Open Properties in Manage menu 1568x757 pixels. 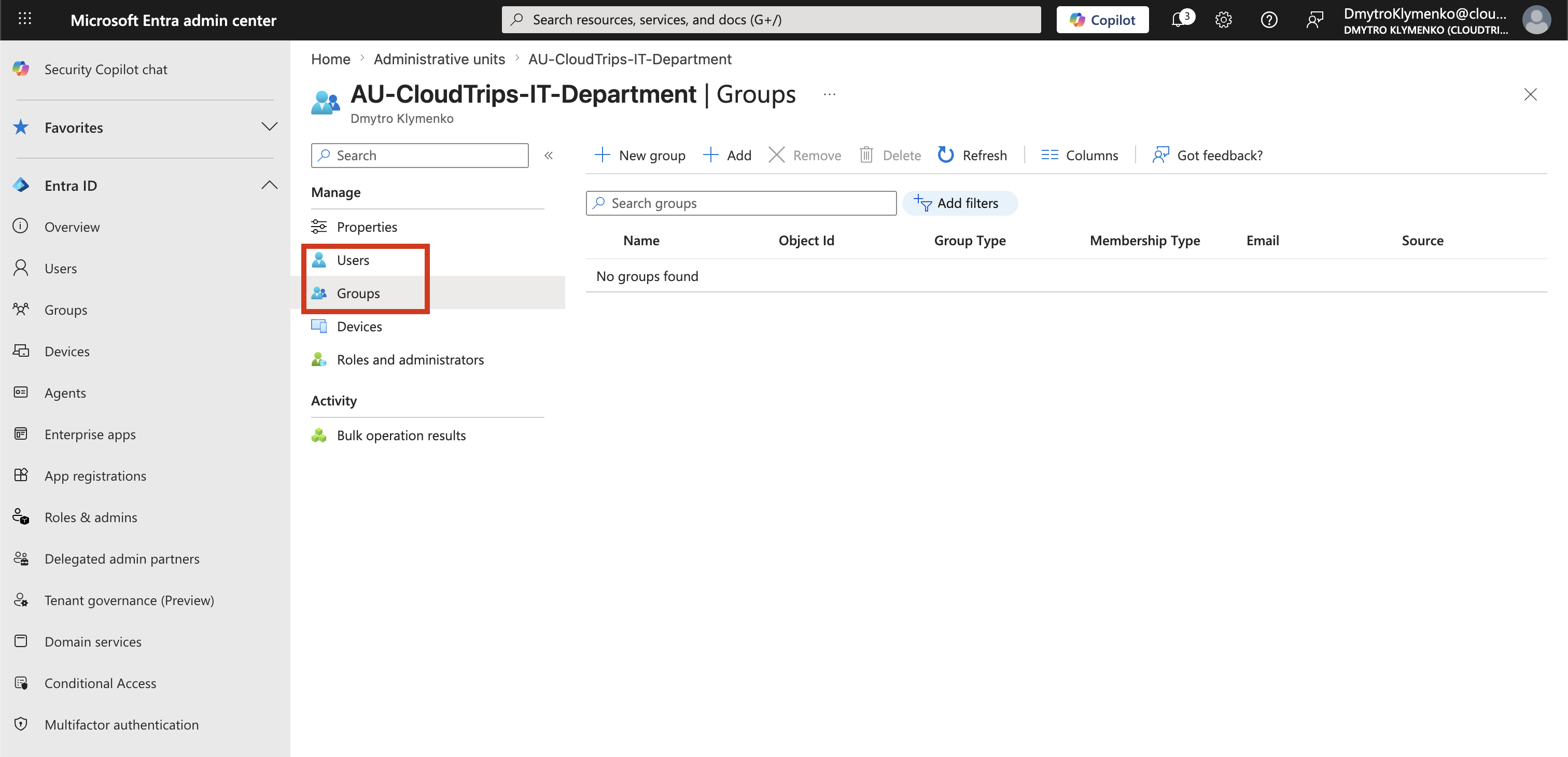367,227
